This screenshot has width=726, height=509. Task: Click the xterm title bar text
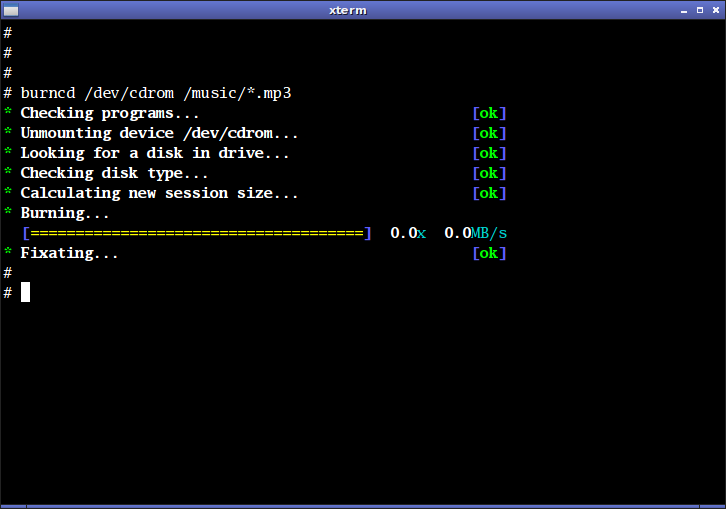point(349,10)
